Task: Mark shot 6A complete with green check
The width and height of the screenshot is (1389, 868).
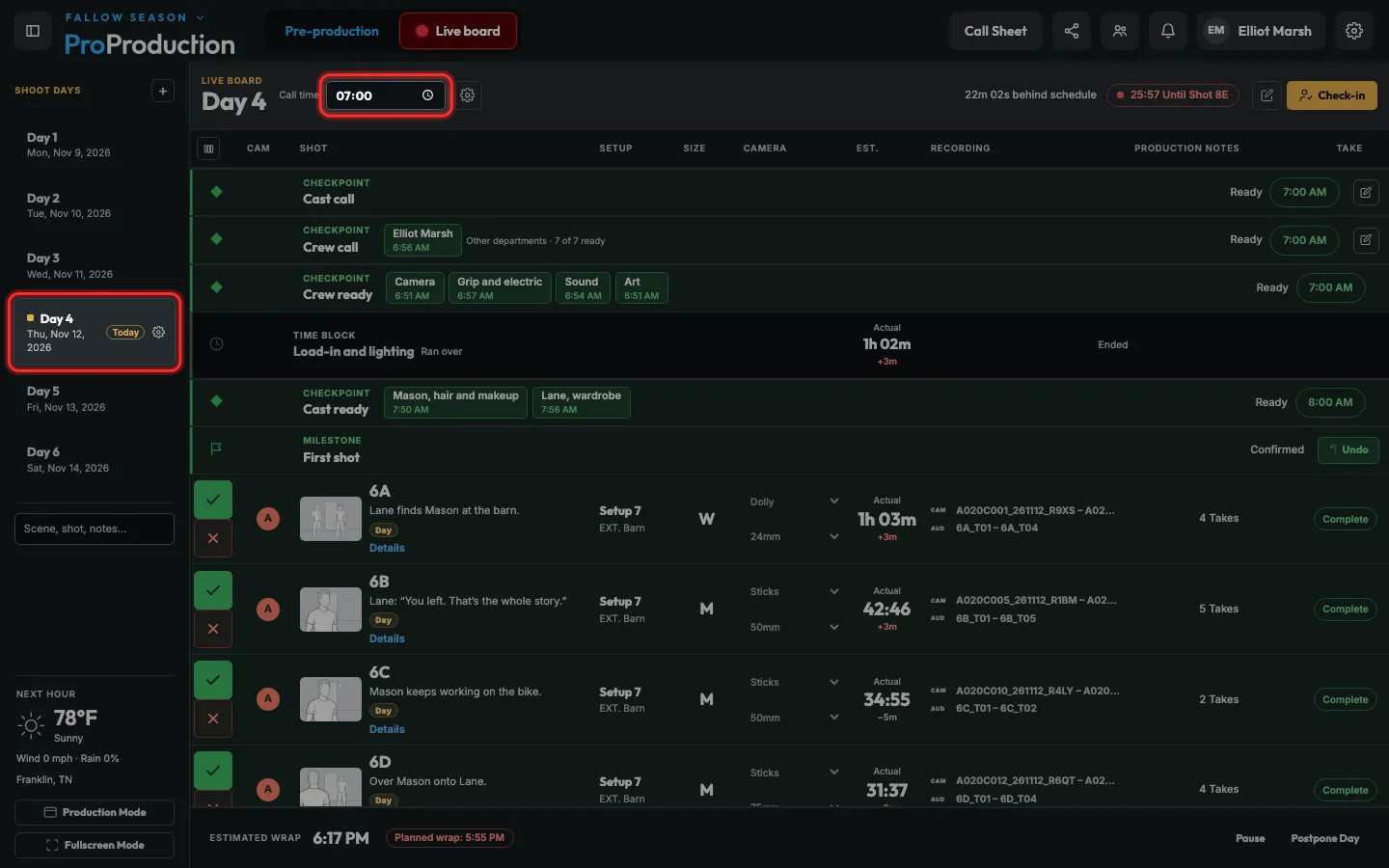Action: point(213,500)
